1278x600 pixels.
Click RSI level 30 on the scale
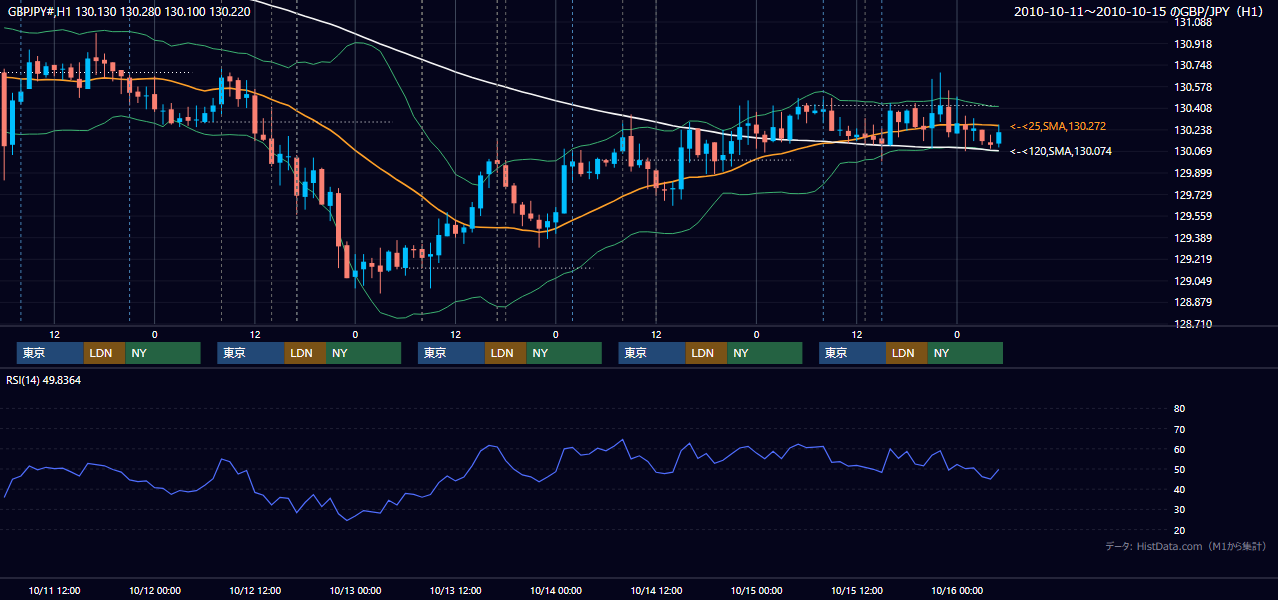point(1179,510)
